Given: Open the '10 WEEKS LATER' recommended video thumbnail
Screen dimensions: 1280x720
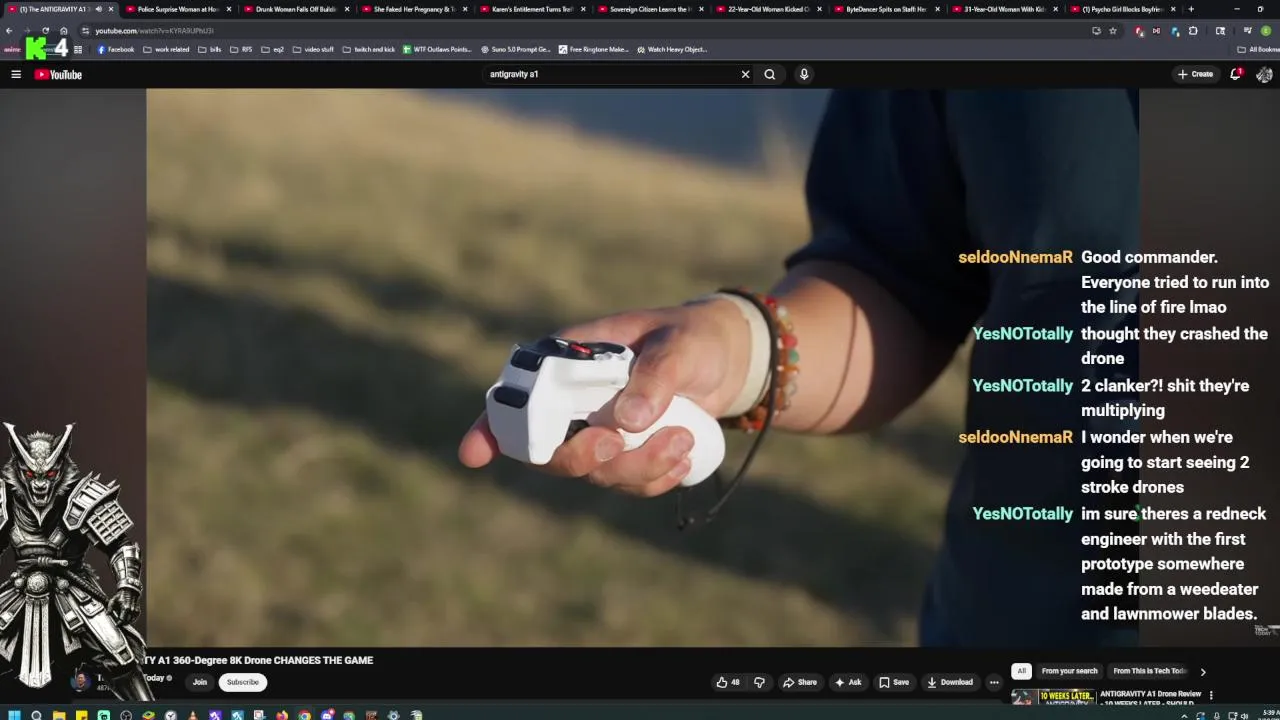Looking at the screenshot, I should [1052, 697].
